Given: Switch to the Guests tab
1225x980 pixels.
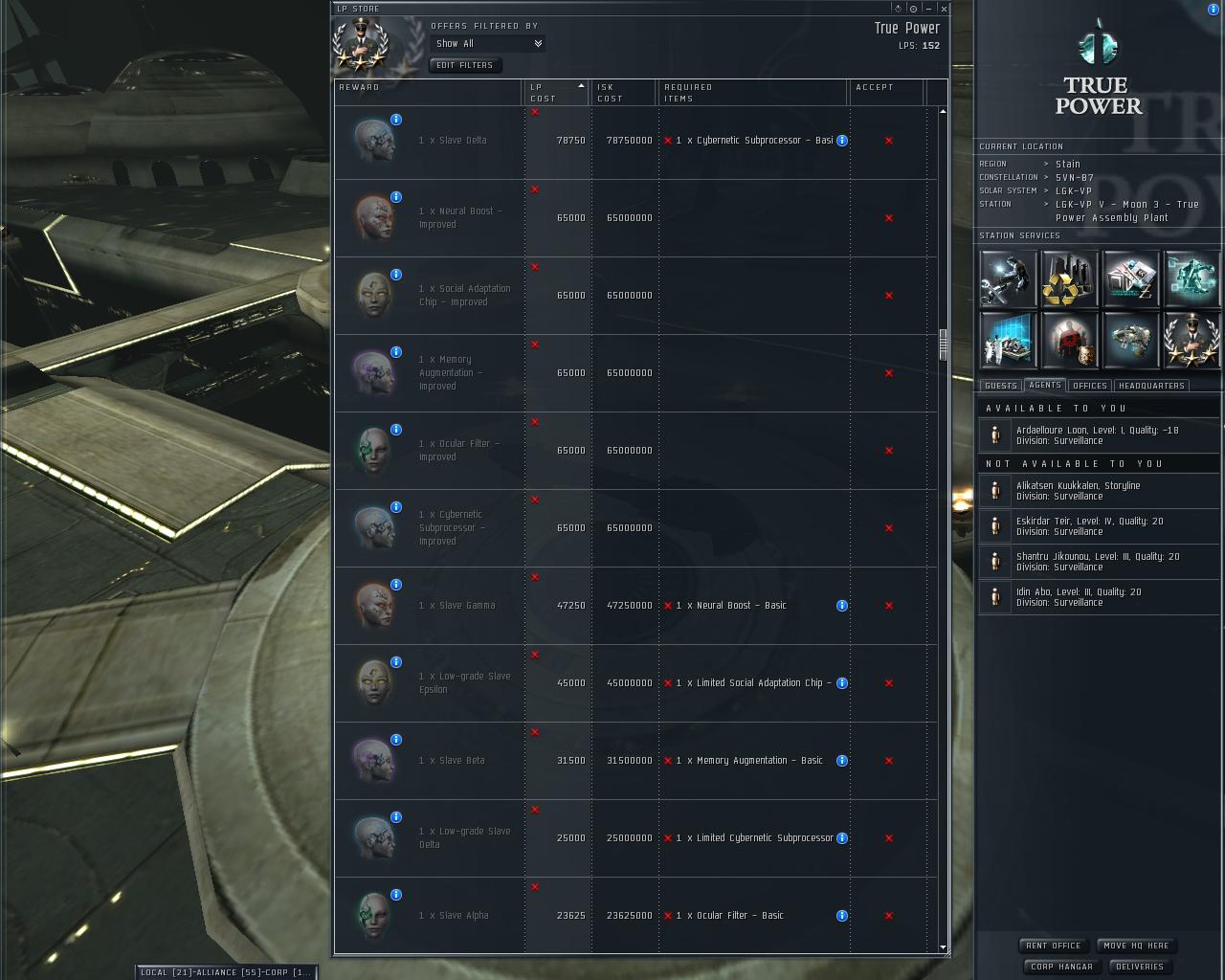Looking at the screenshot, I should (x=1001, y=386).
